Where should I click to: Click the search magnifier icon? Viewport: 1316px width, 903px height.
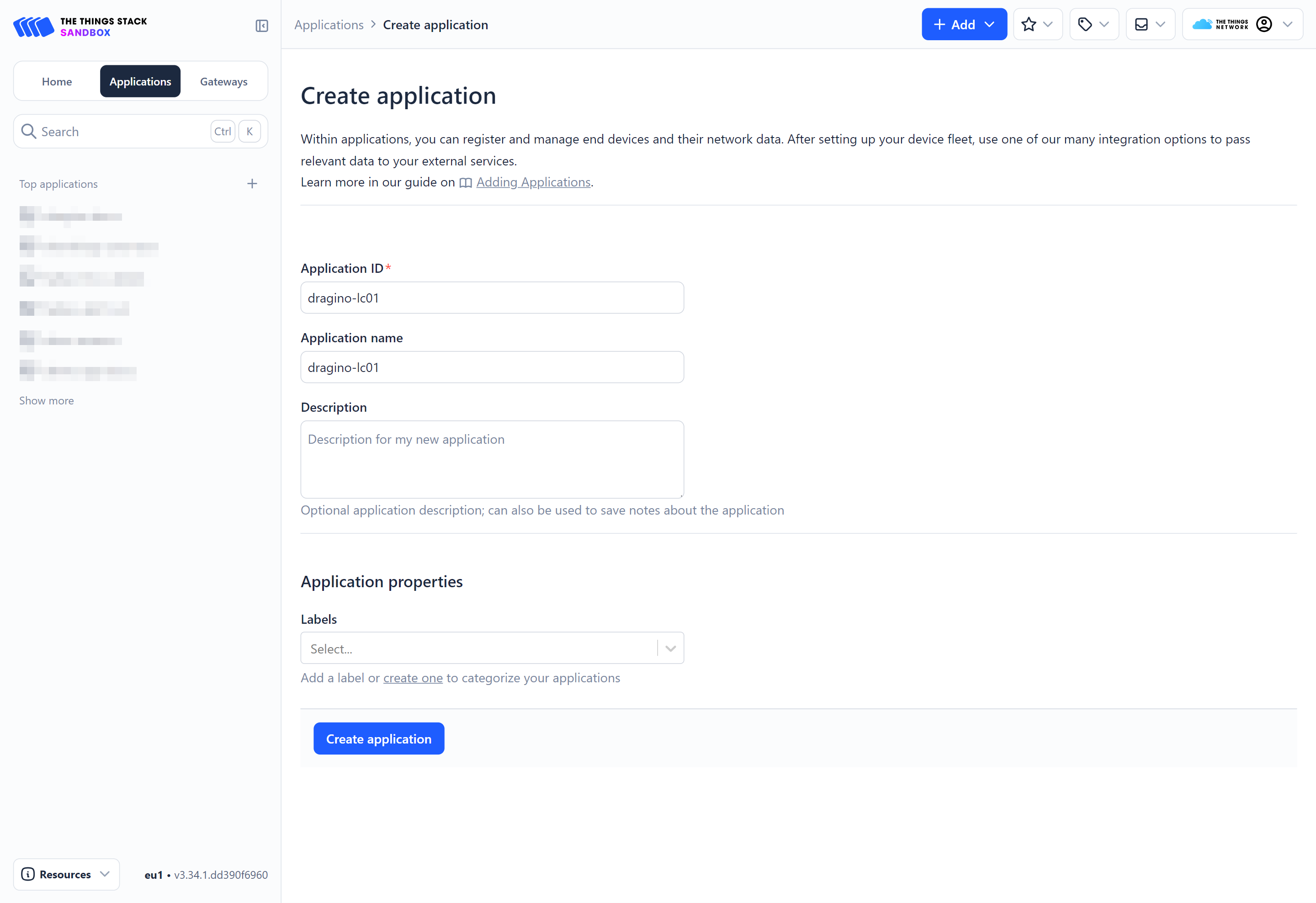[x=28, y=131]
